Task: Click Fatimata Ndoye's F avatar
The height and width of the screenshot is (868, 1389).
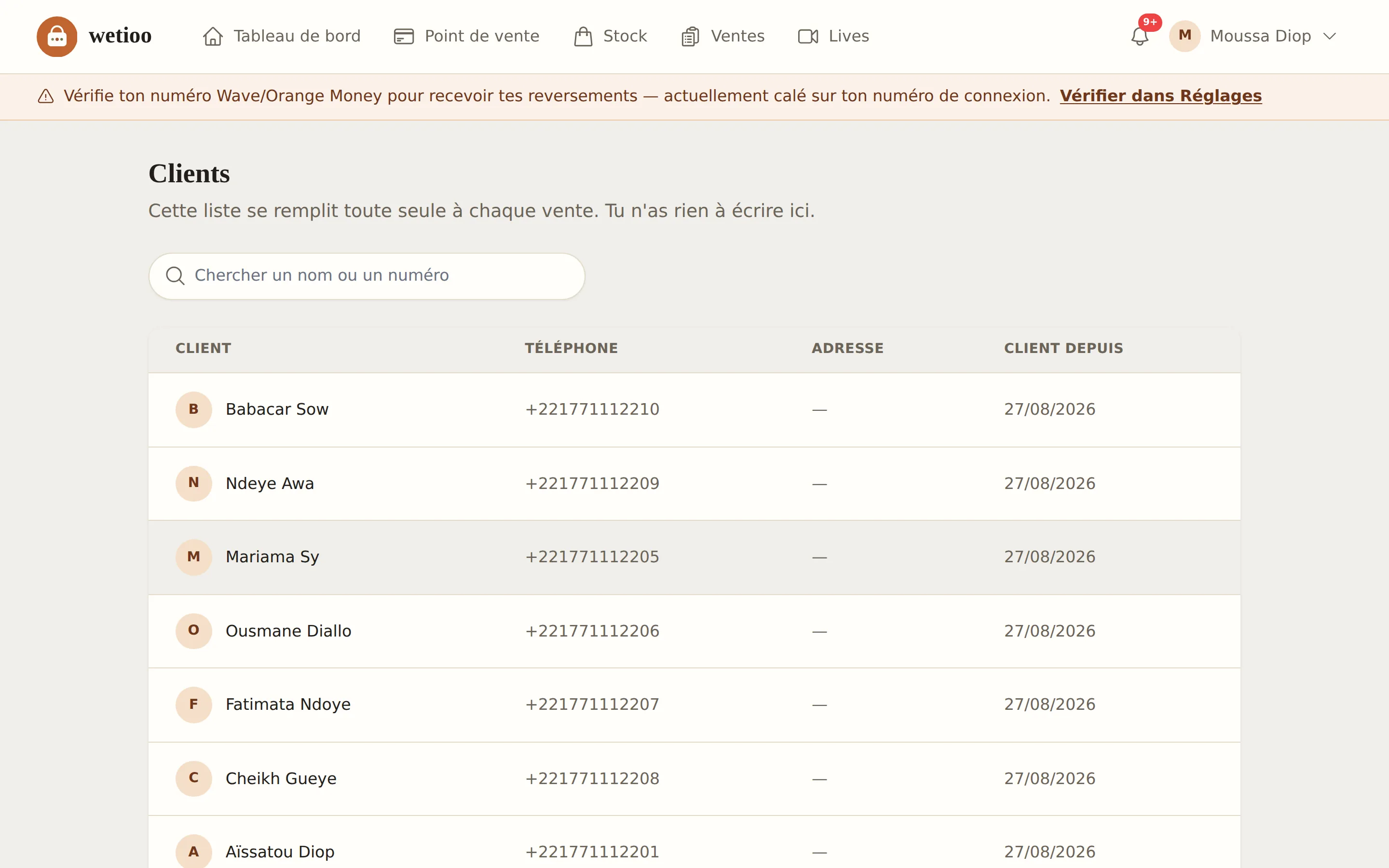Action: pos(193,705)
